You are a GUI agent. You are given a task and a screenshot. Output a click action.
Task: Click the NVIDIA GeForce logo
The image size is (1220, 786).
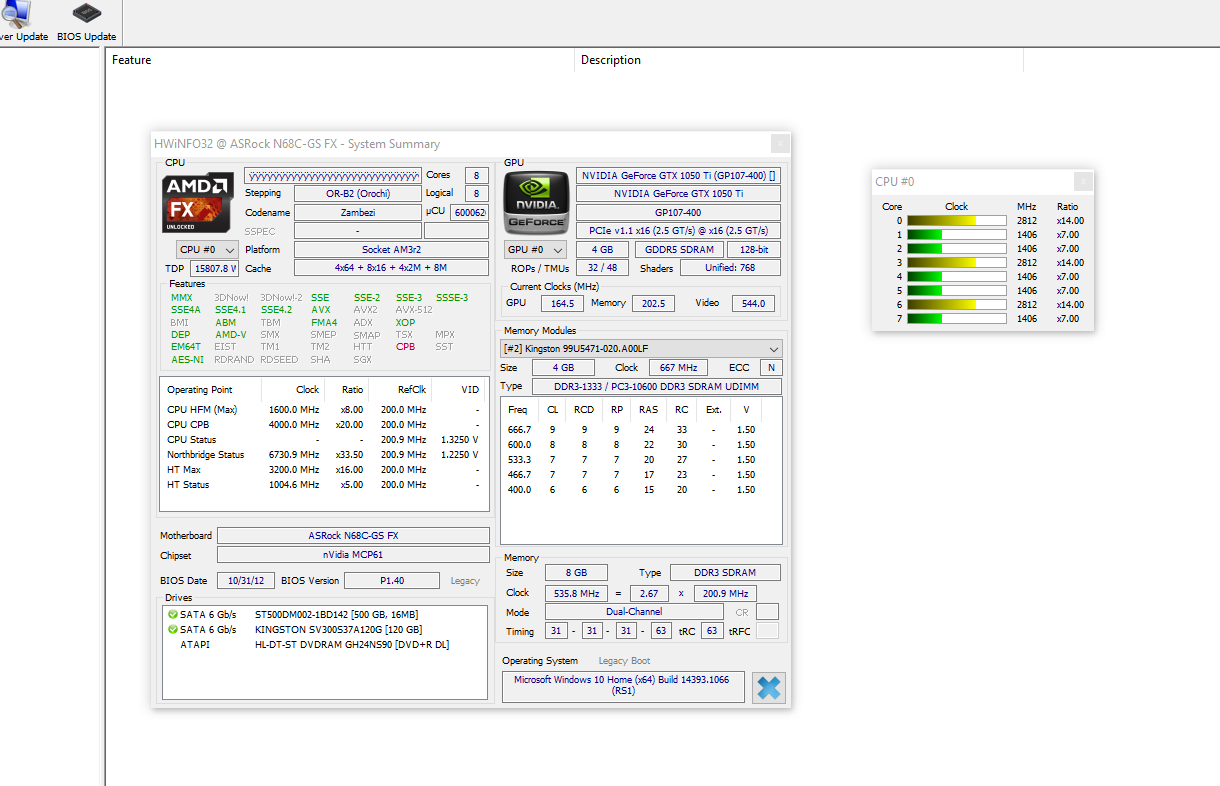(x=535, y=203)
